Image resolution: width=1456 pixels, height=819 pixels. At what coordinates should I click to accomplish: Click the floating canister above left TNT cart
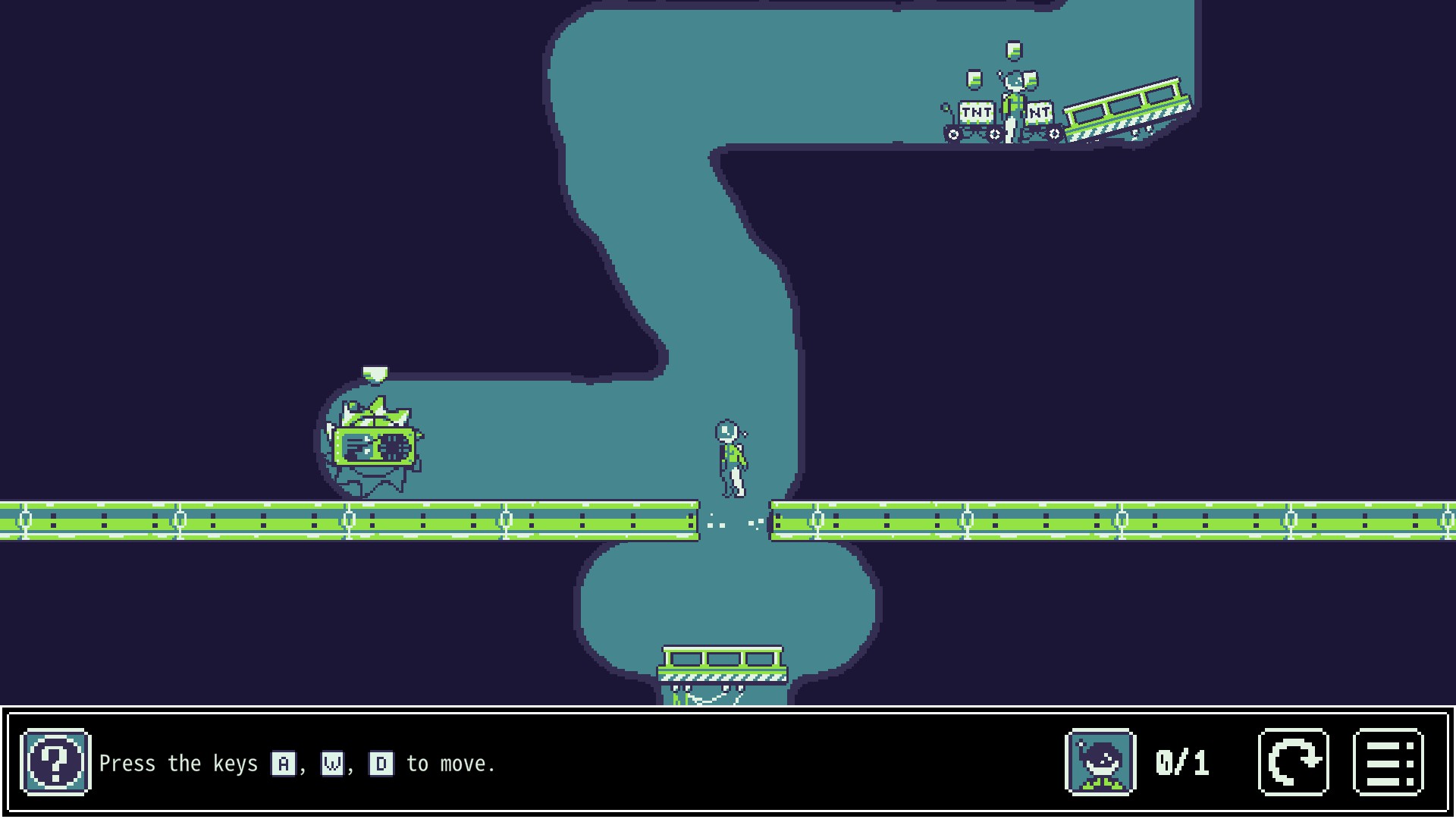[x=974, y=79]
